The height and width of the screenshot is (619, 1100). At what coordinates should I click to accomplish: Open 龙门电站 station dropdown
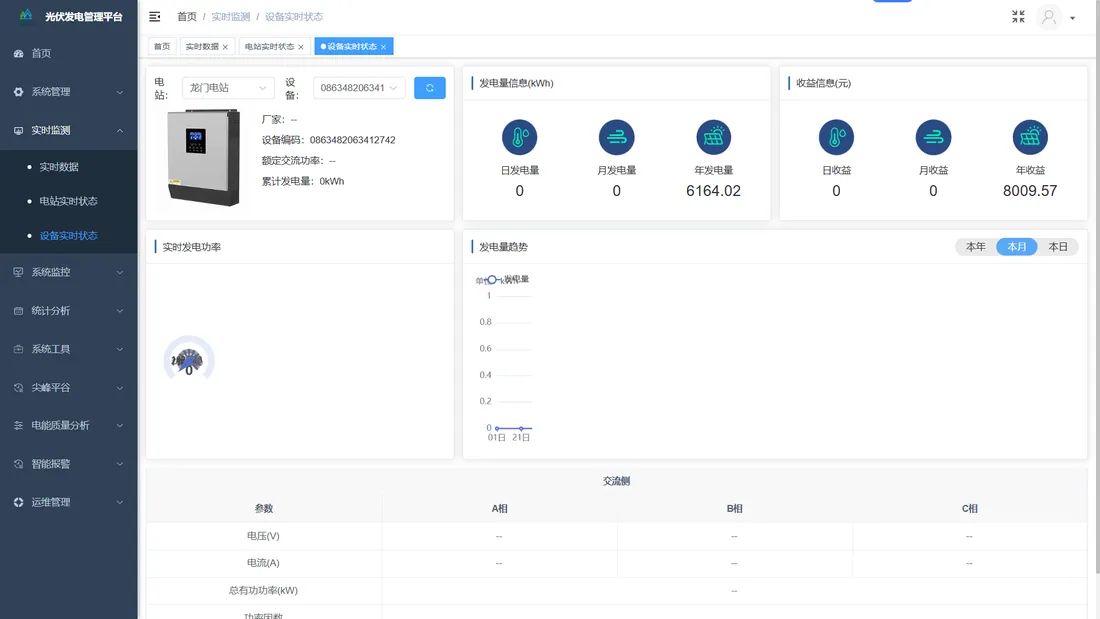point(228,88)
